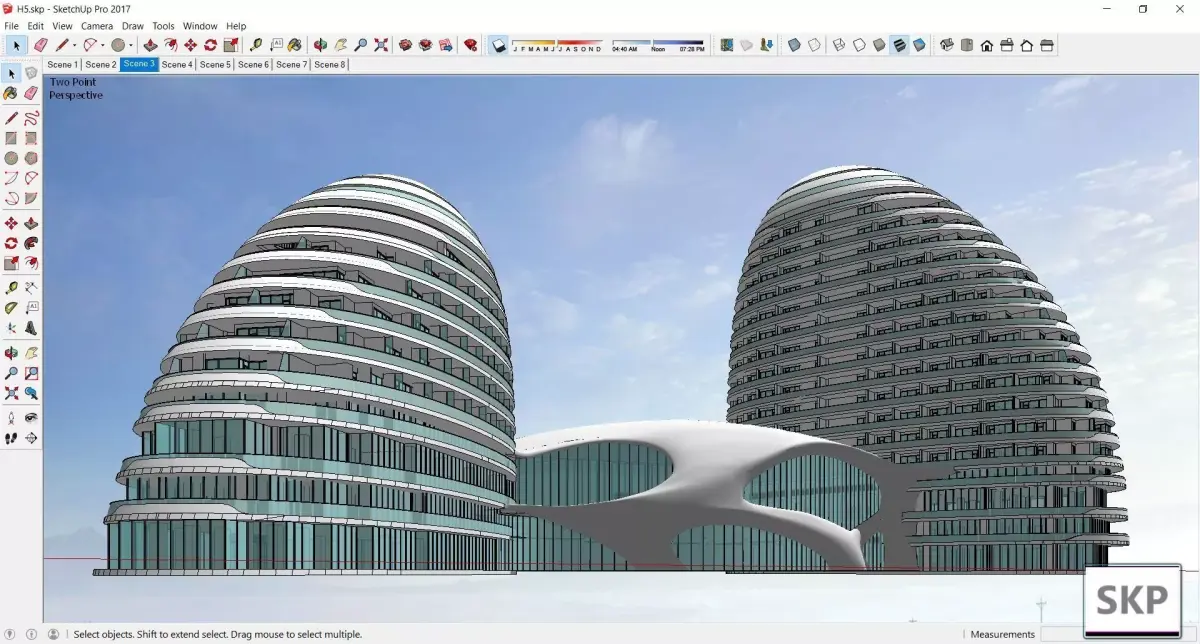Open the View menu
Image resolution: width=1200 pixels, height=644 pixels.
coord(62,26)
